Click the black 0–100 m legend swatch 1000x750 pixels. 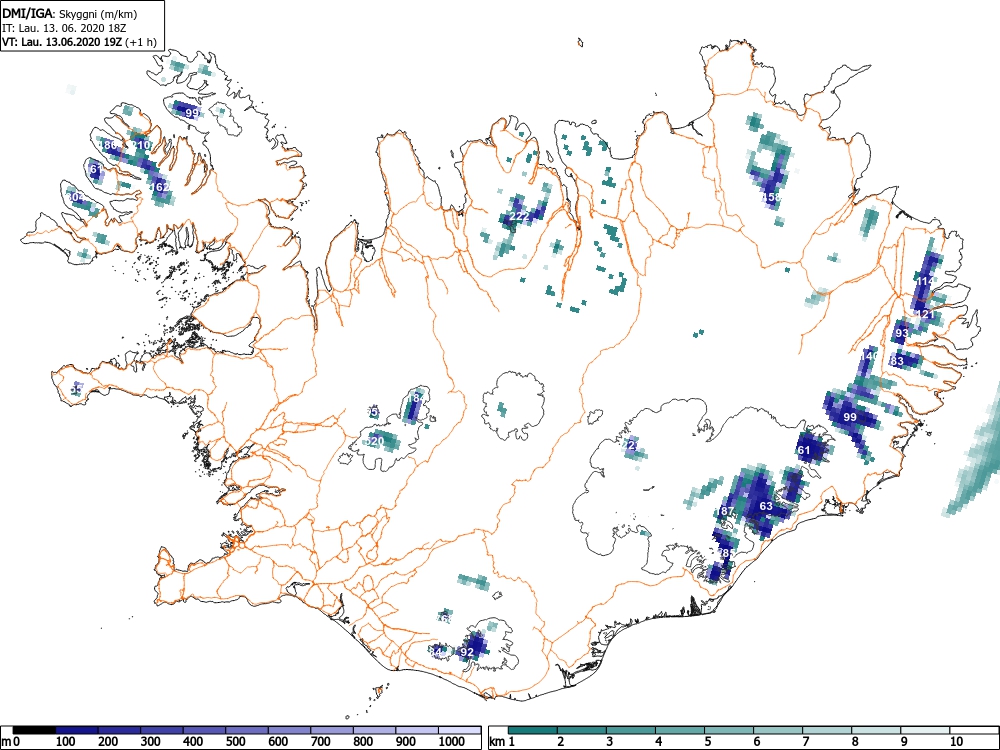(x=34, y=730)
